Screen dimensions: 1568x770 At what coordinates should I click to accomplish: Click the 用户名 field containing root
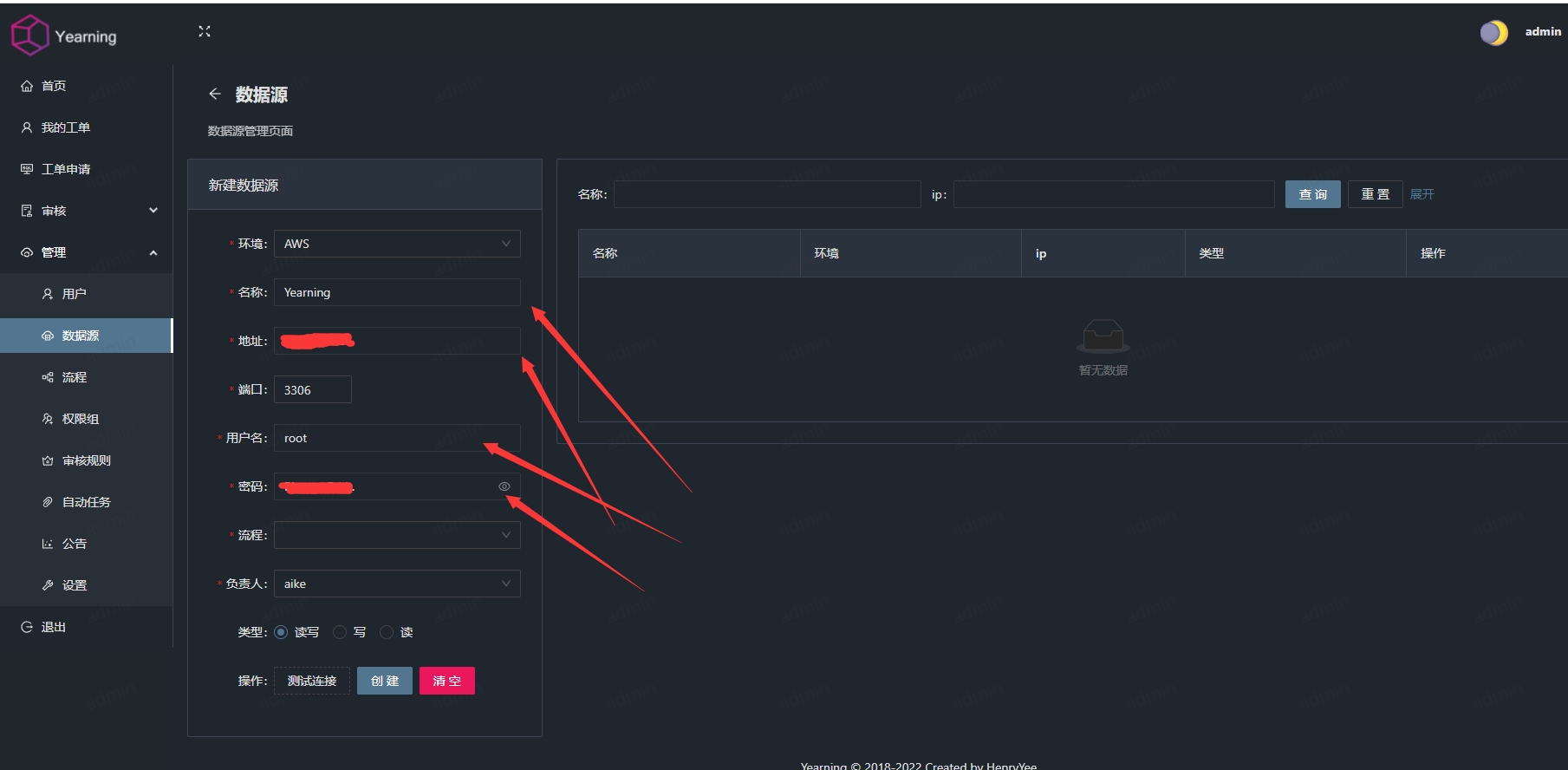[397, 438]
